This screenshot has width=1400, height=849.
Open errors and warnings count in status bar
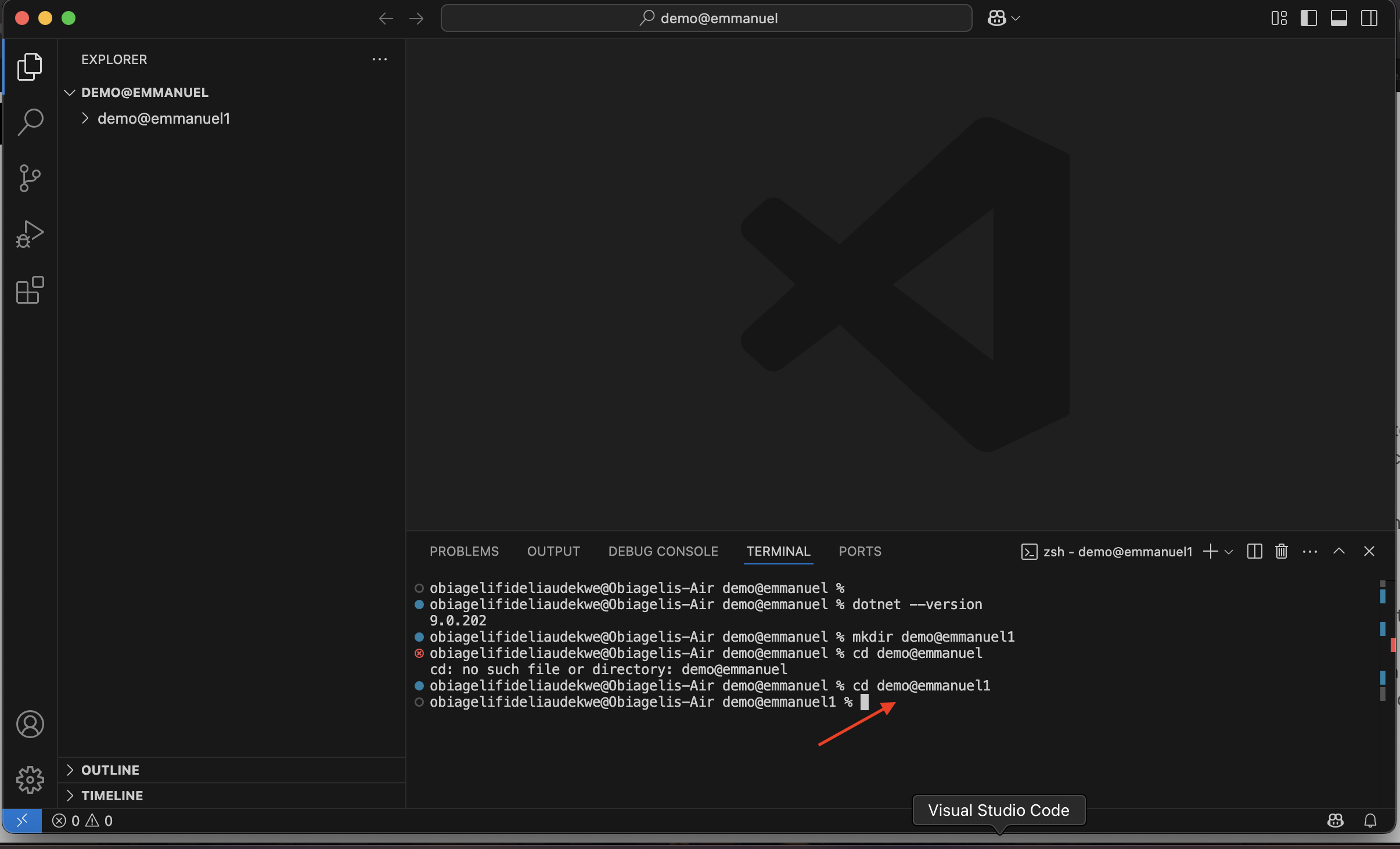point(82,821)
